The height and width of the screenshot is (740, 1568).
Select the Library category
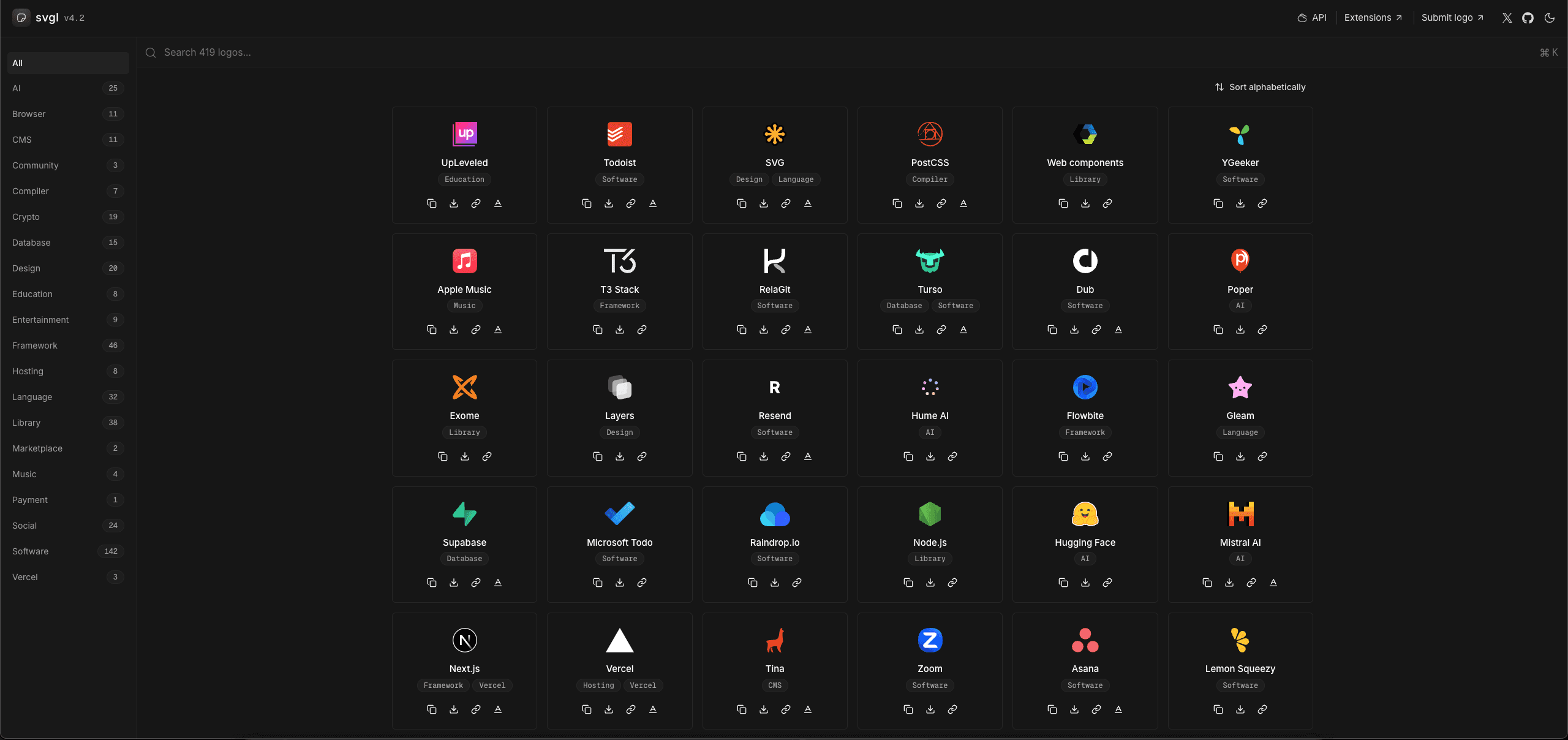[x=68, y=423]
